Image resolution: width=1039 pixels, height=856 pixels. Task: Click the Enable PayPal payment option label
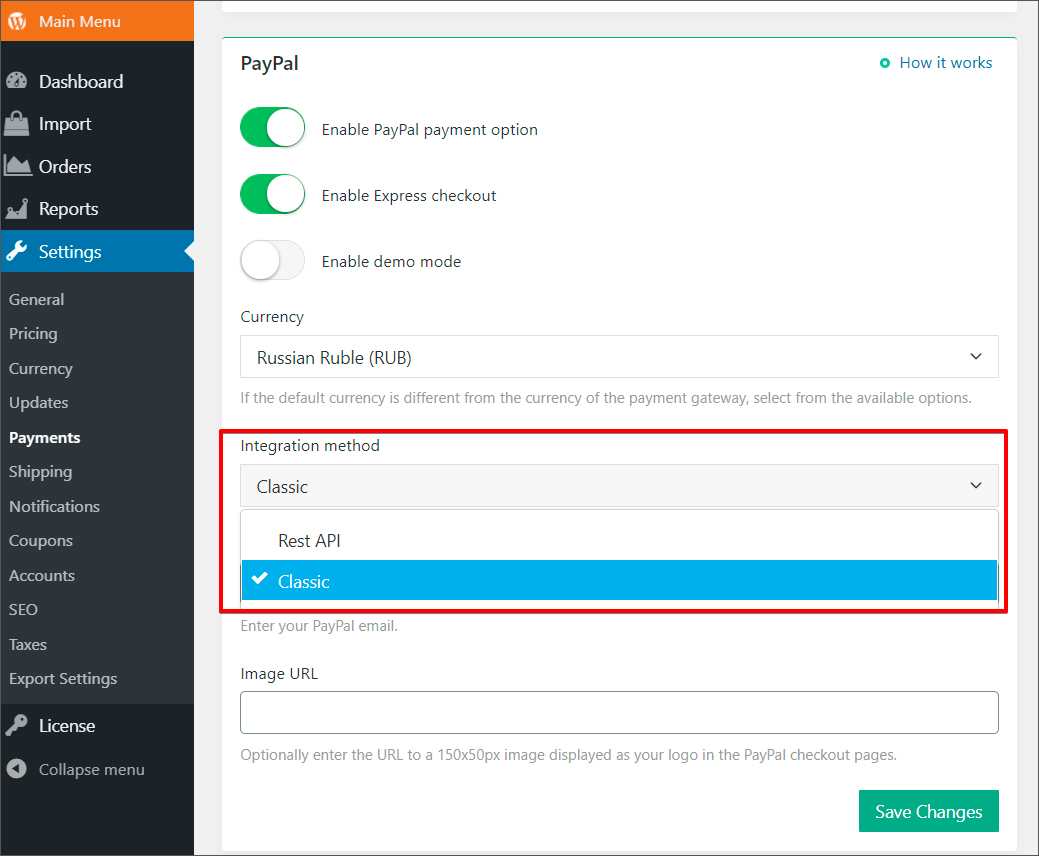tap(429, 130)
